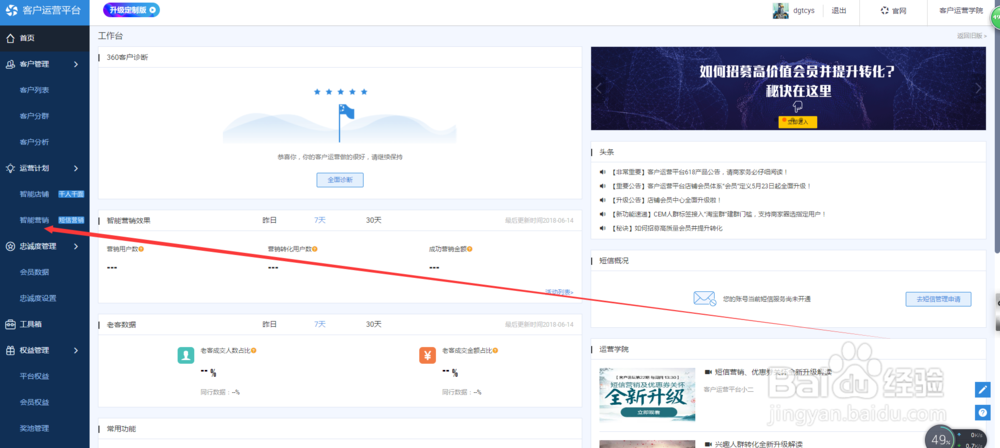Click the green 老客成交人数 person icon
1000x448 pixels.
186,355
